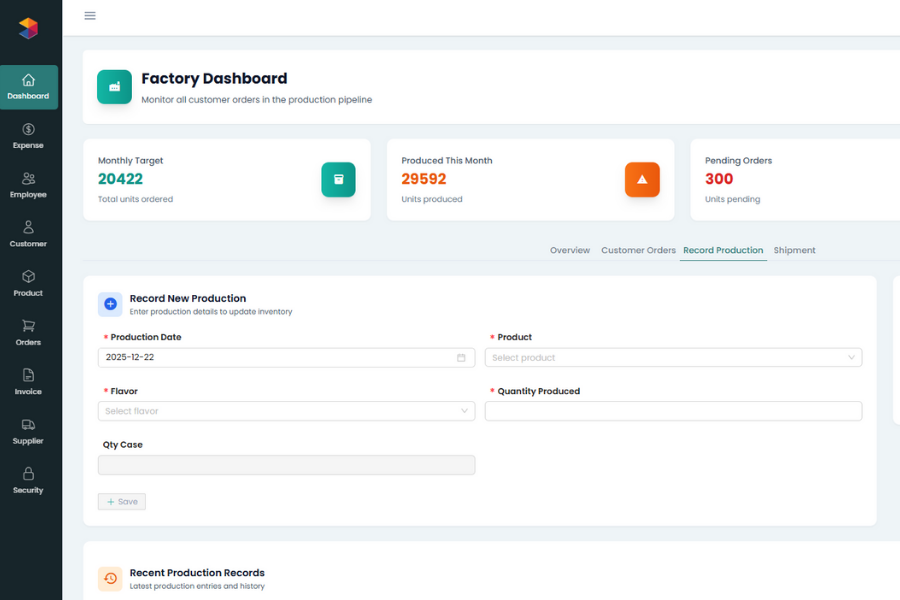The height and width of the screenshot is (600, 900).
Task: Click the calendar icon in Production Date
Action: point(461,358)
